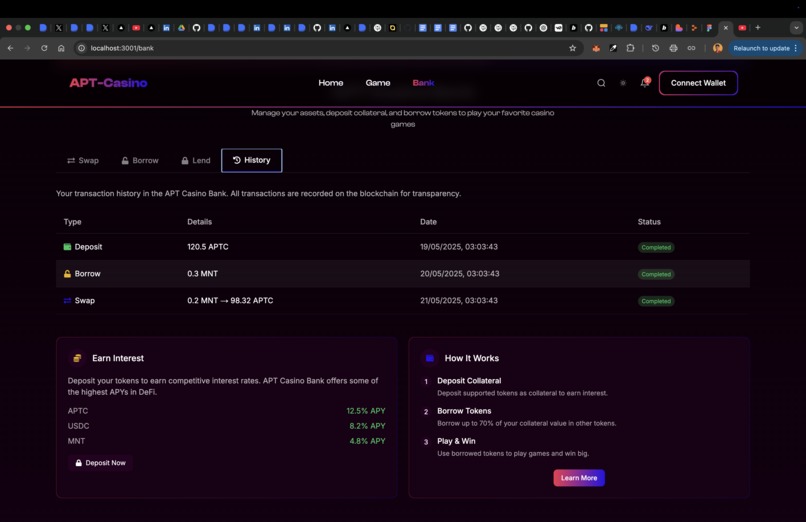Open the Game nav item
This screenshot has height=522, width=806.
pyautogui.click(x=378, y=83)
